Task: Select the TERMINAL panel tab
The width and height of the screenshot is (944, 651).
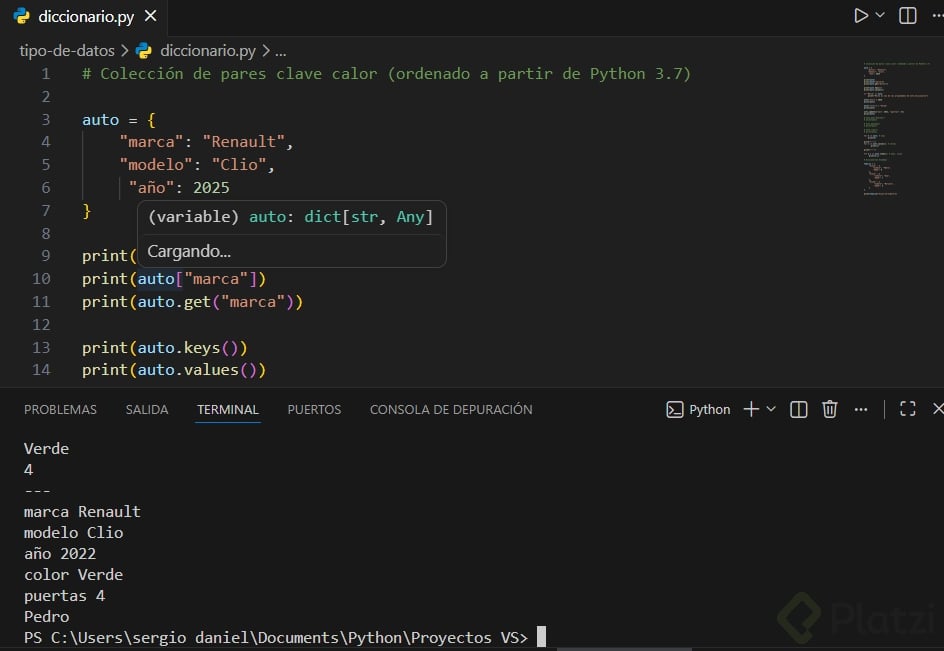Action: coord(228,409)
